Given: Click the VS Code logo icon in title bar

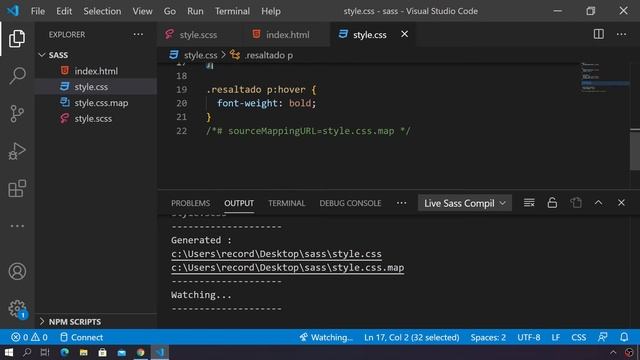Looking at the screenshot, I should click(13, 11).
